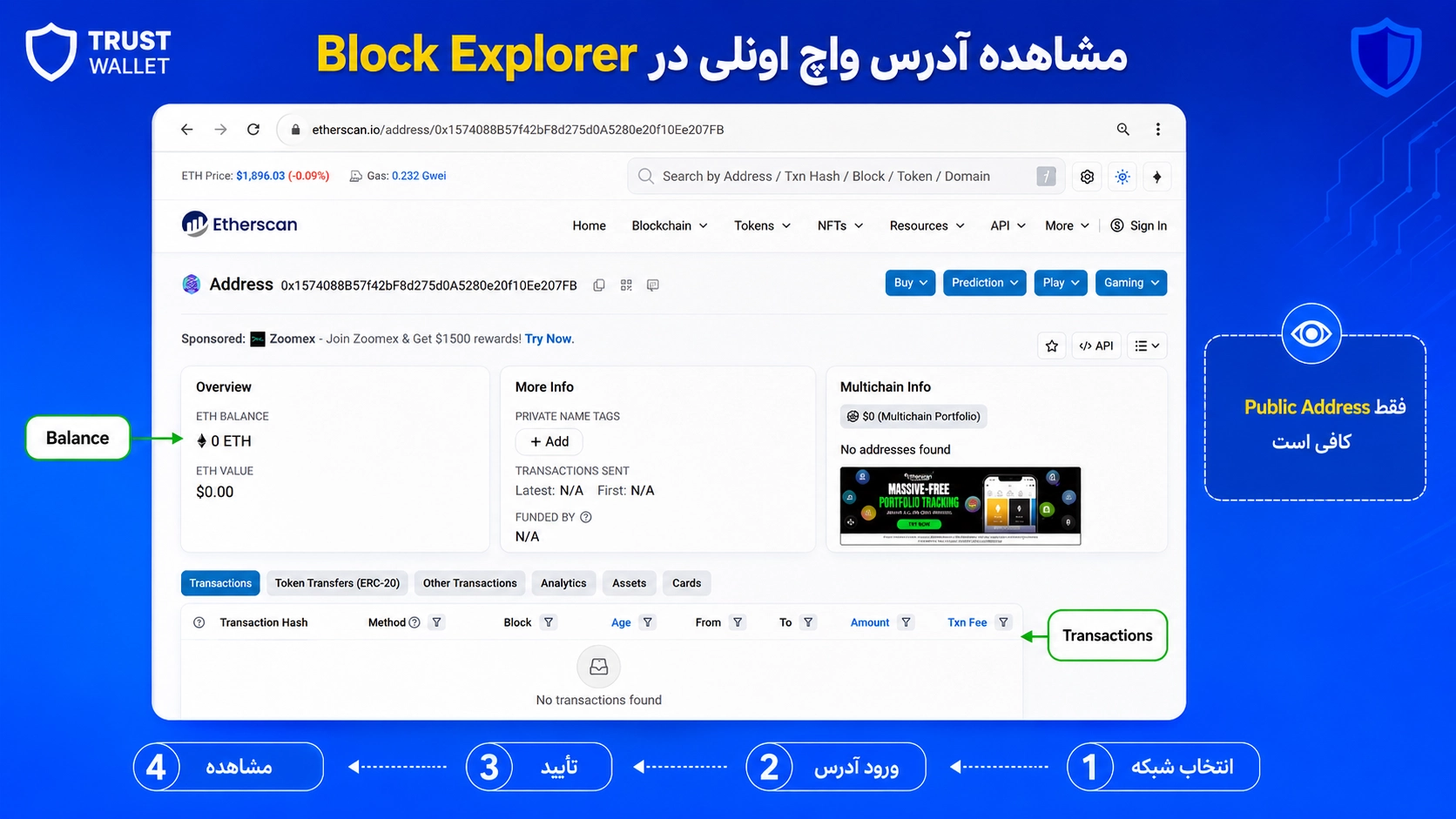This screenshot has height=819, width=1456.
Task: Click the address chat comment icon
Action: tap(653, 285)
